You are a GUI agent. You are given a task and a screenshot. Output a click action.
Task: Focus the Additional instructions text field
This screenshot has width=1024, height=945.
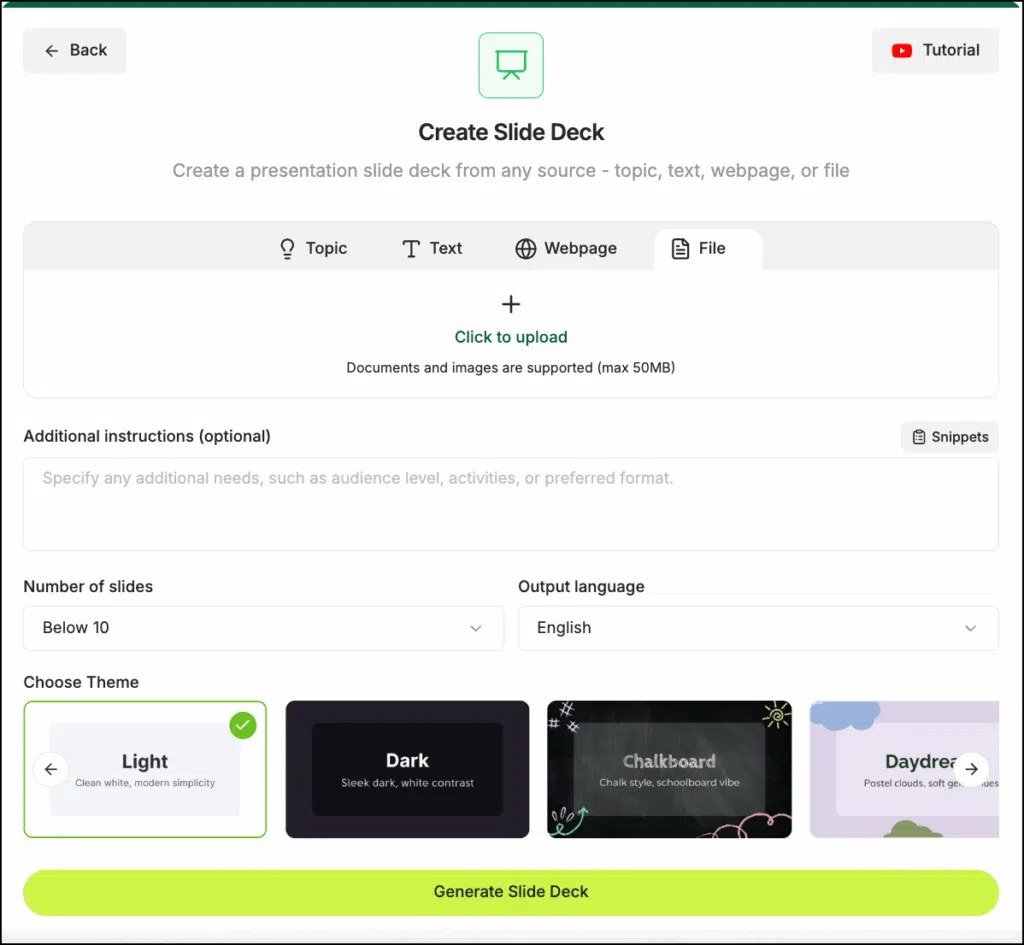[x=510, y=504]
